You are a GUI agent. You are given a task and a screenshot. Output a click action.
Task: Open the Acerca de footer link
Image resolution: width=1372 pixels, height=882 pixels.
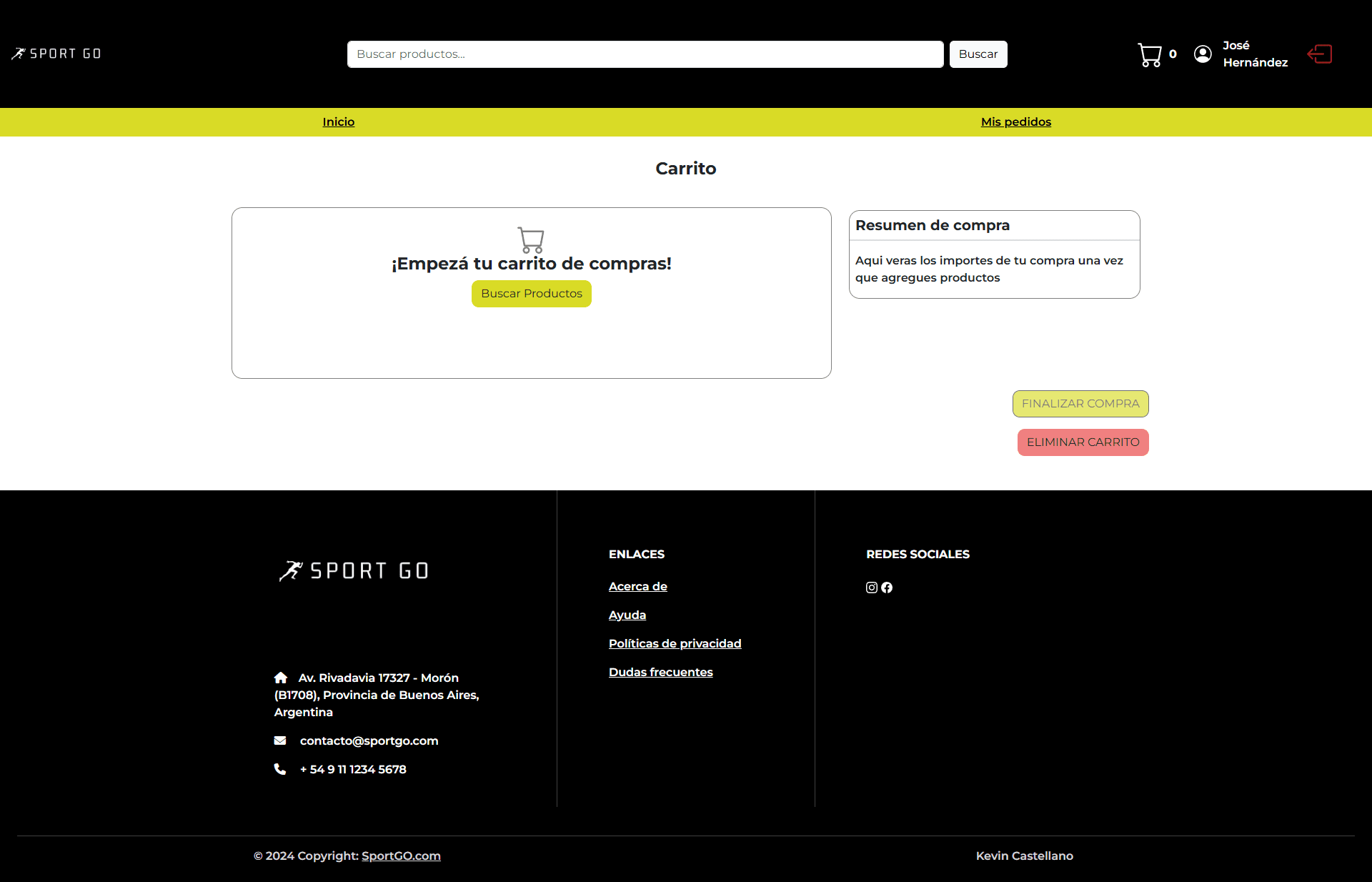click(x=637, y=586)
